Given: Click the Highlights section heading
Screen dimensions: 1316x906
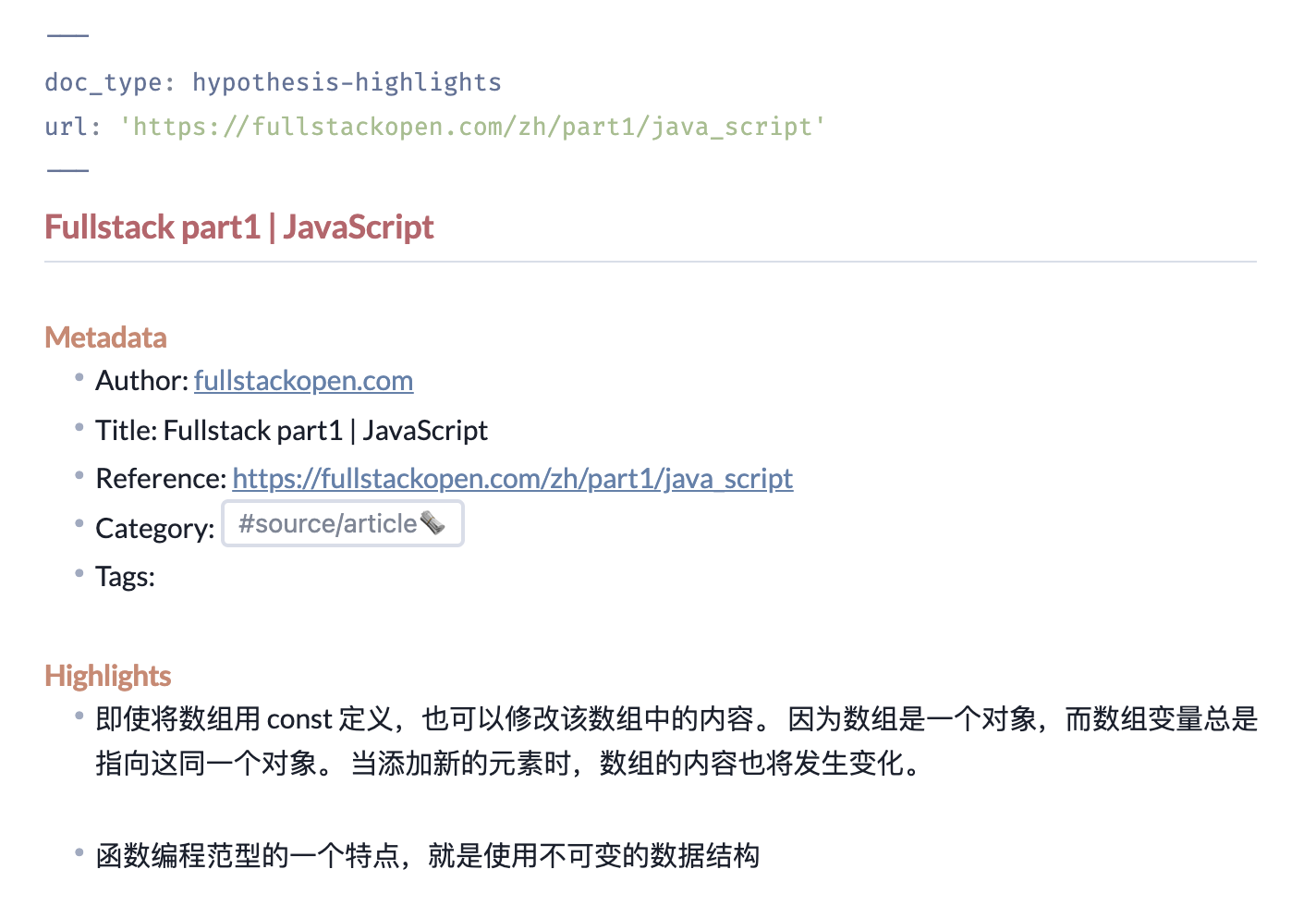Looking at the screenshot, I should [x=108, y=676].
